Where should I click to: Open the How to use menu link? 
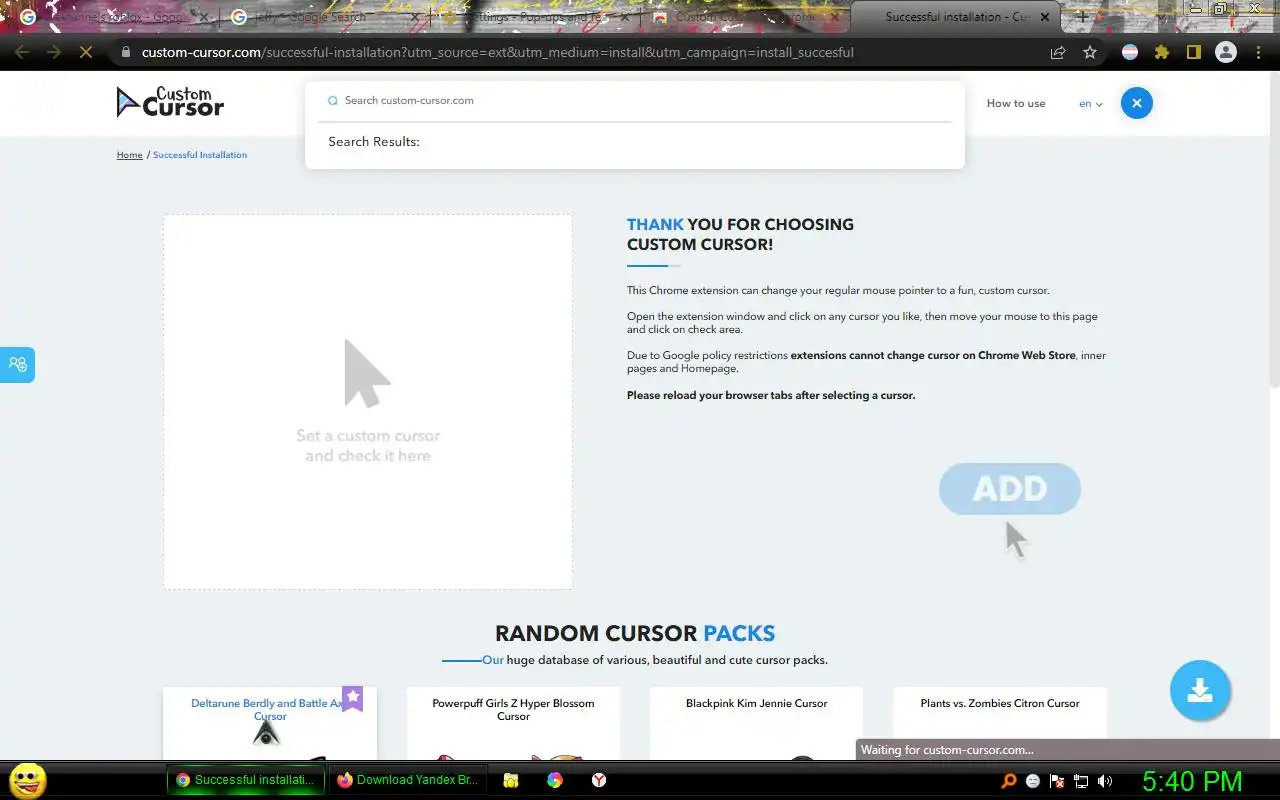tap(1016, 104)
